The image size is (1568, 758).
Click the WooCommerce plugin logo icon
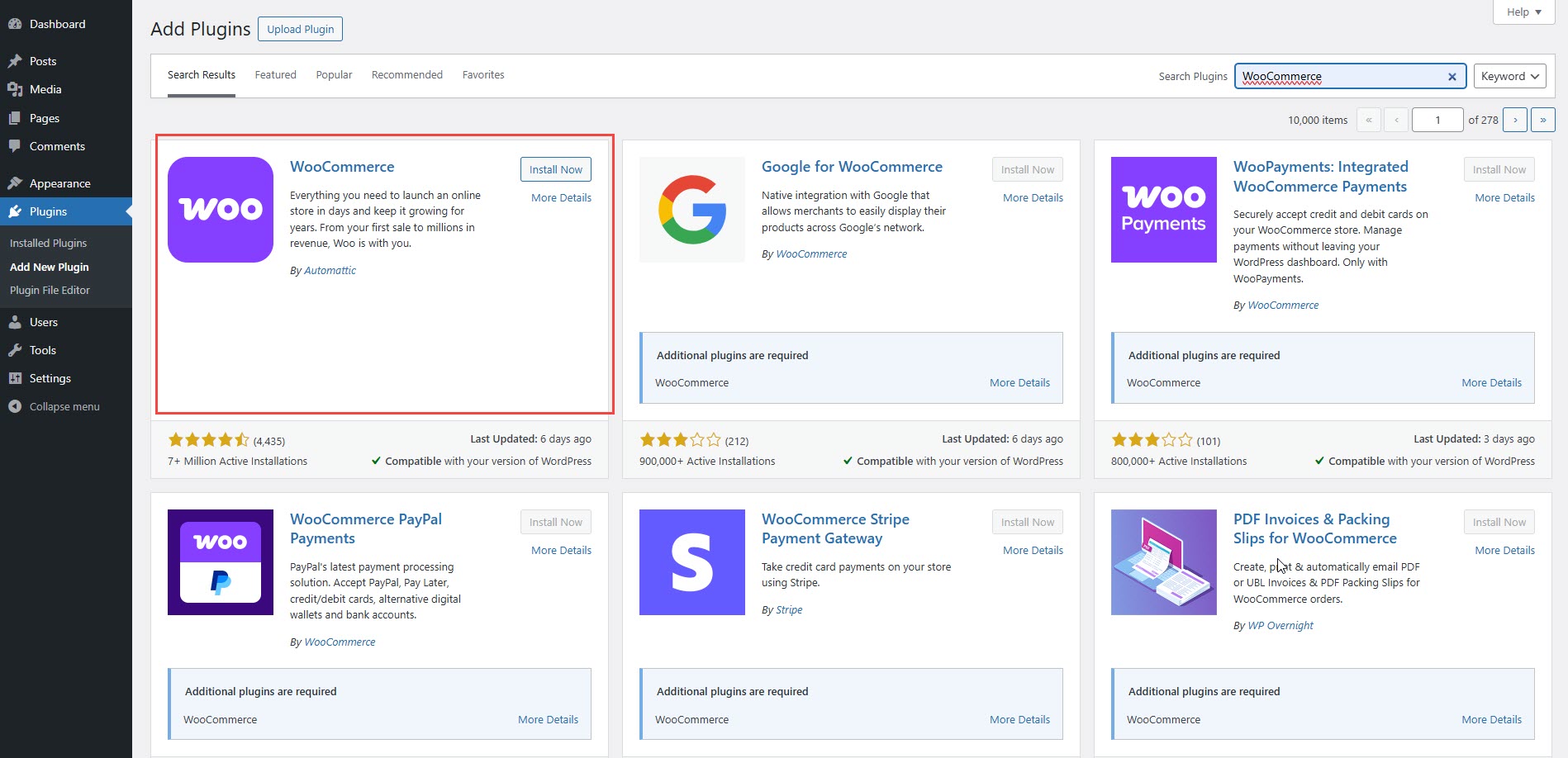coord(220,210)
